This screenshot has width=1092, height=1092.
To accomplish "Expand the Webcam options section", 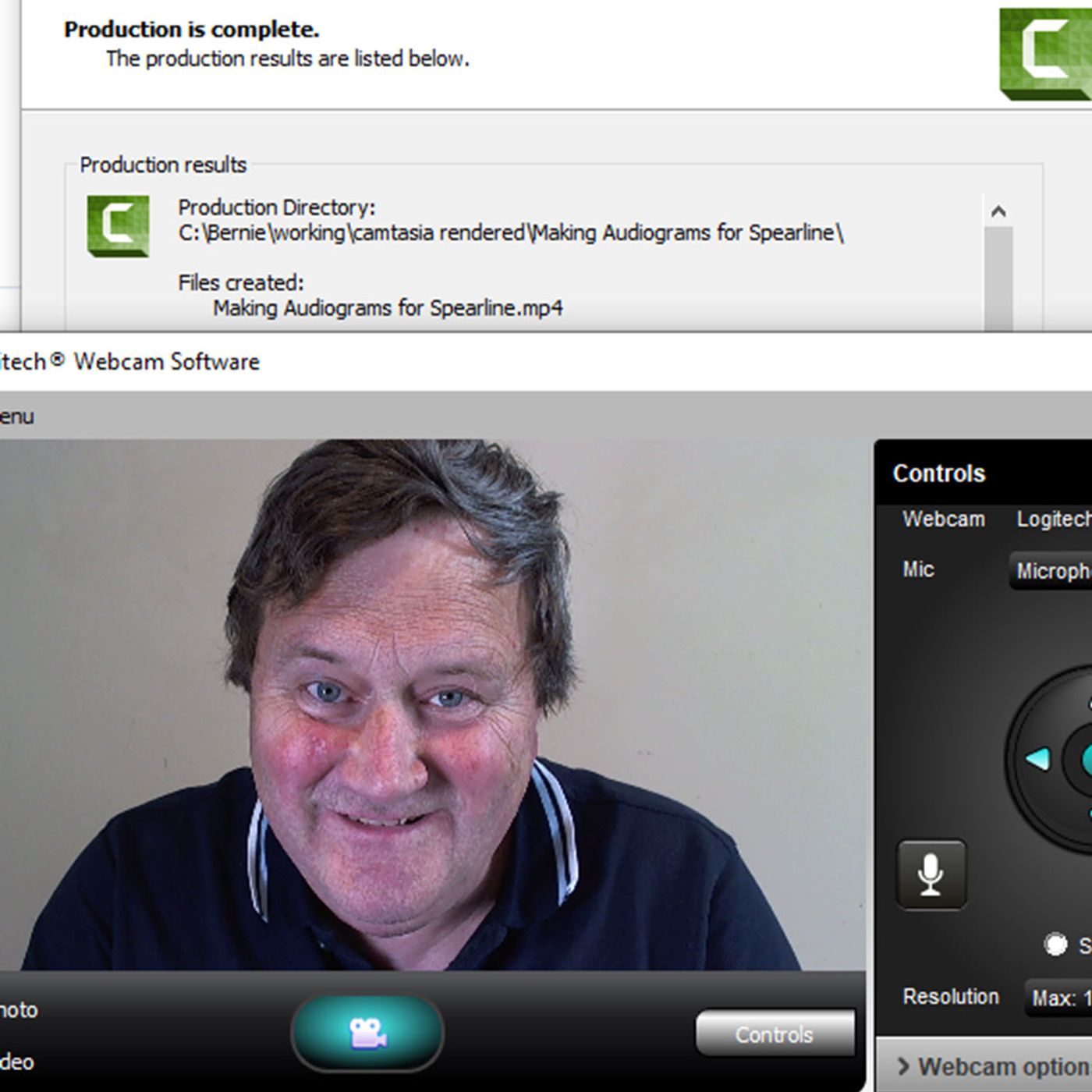I will pos(991,1065).
